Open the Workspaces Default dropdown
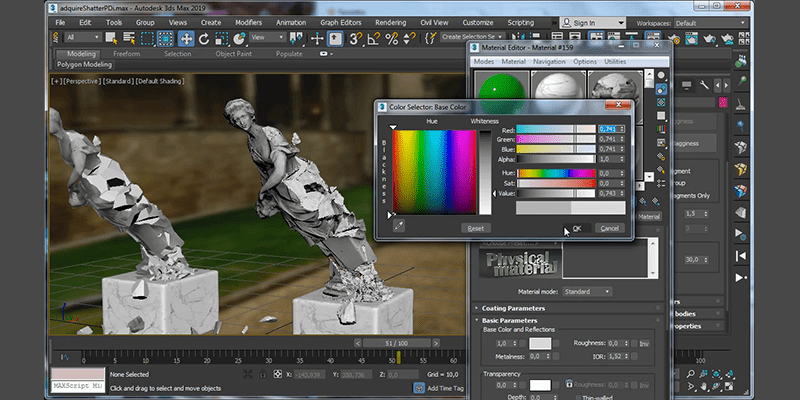 tap(712, 21)
